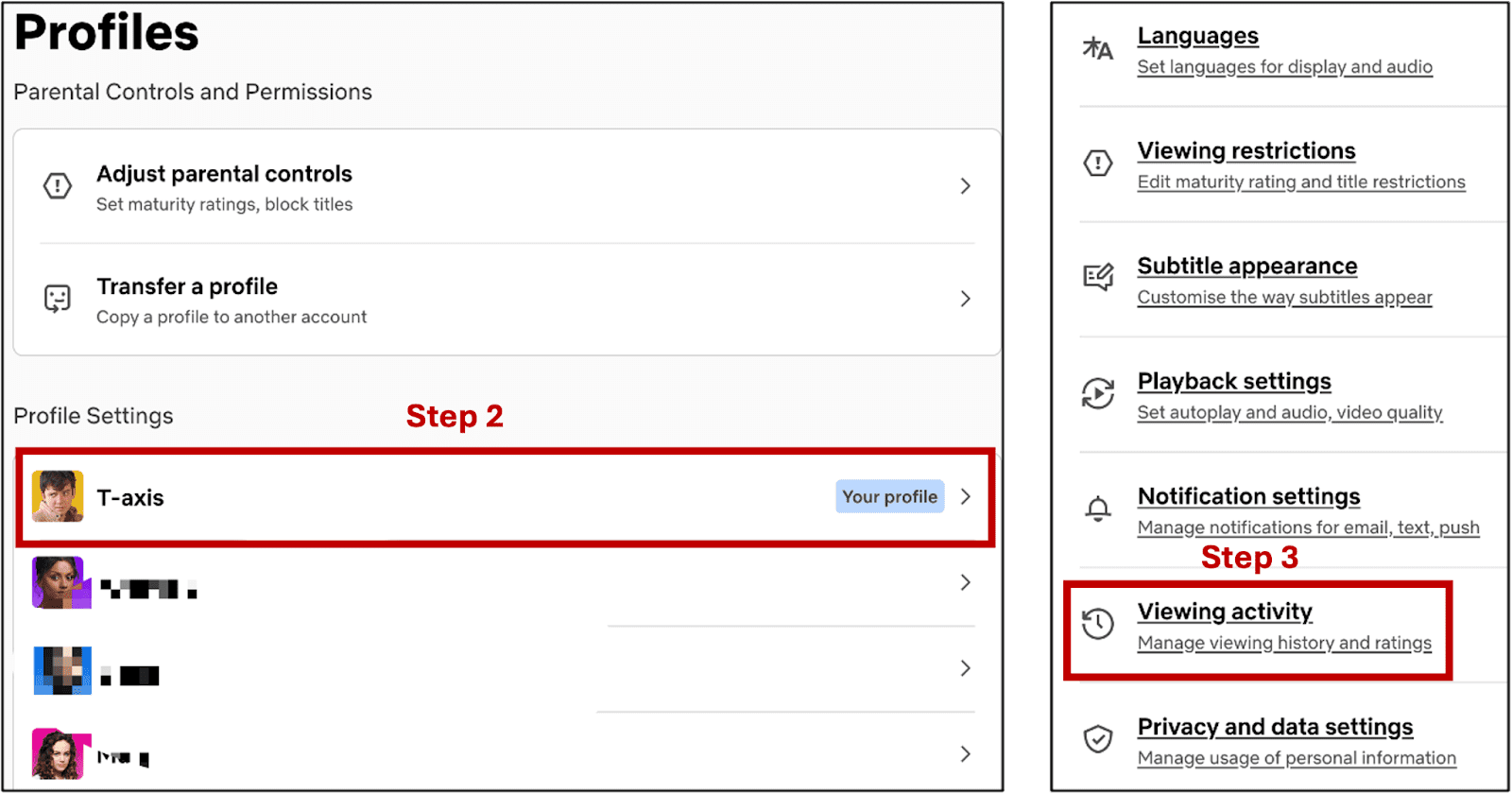Screen dimensions: 1512x794
Task: Select the Languages menu entry
Action: (1197, 36)
